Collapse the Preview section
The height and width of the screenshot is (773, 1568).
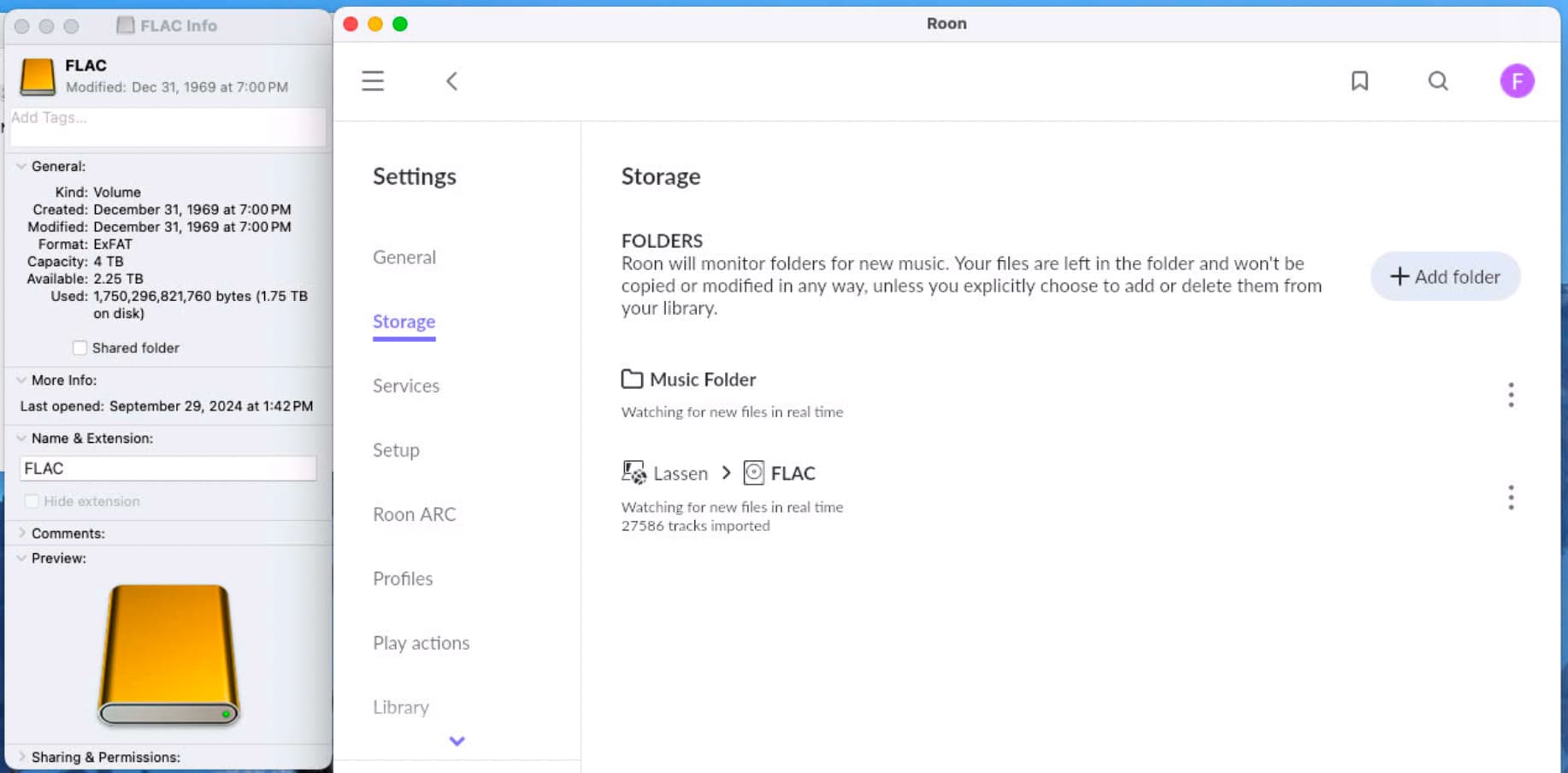pyautogui.click(x=21, y=558)
